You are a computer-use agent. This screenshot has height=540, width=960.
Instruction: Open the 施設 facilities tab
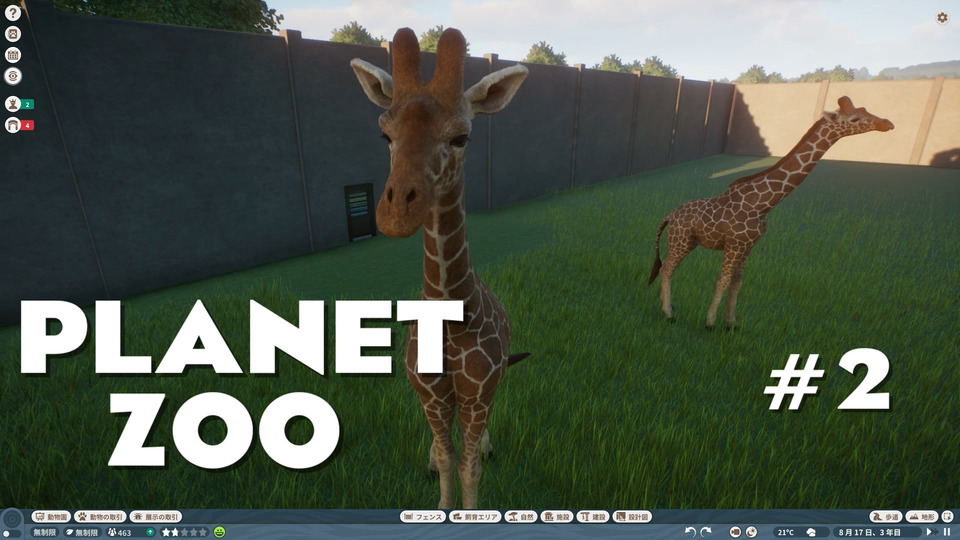(557, 517)
